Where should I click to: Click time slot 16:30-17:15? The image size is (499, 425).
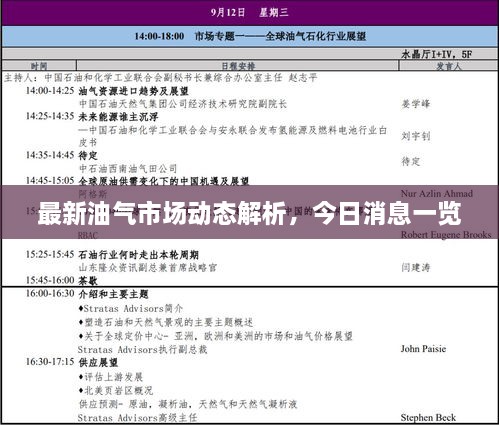click(x=50, y=362)
